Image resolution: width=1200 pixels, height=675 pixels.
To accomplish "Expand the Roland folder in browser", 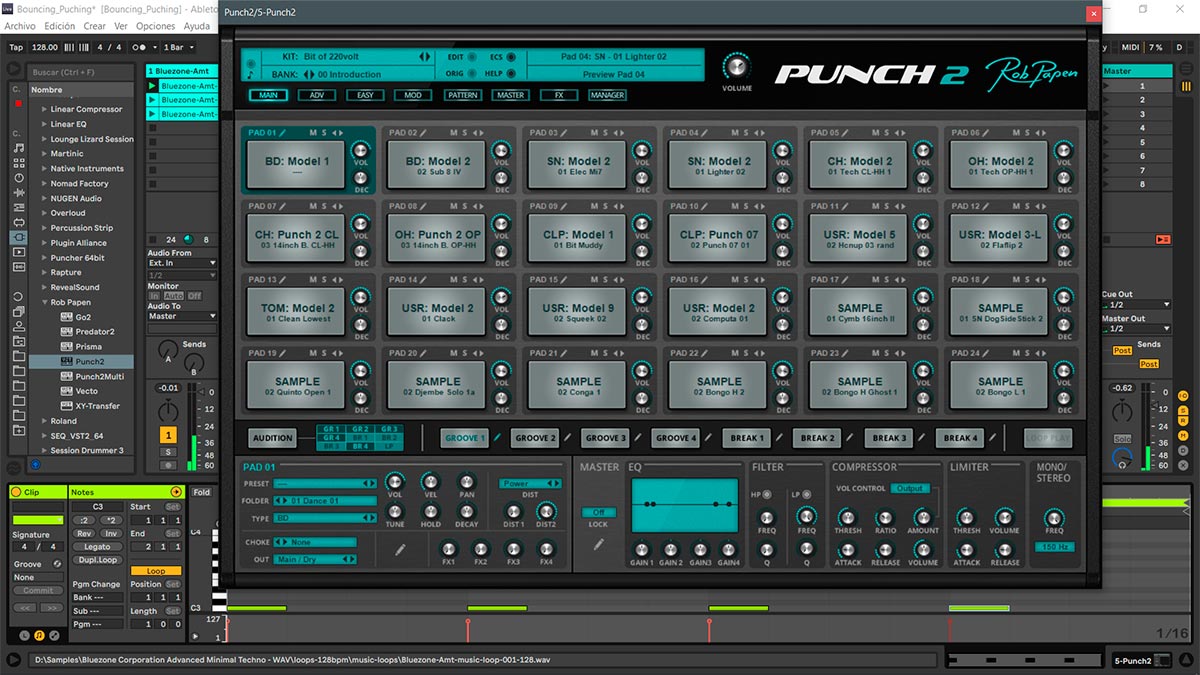I will (x=44, y=421).
